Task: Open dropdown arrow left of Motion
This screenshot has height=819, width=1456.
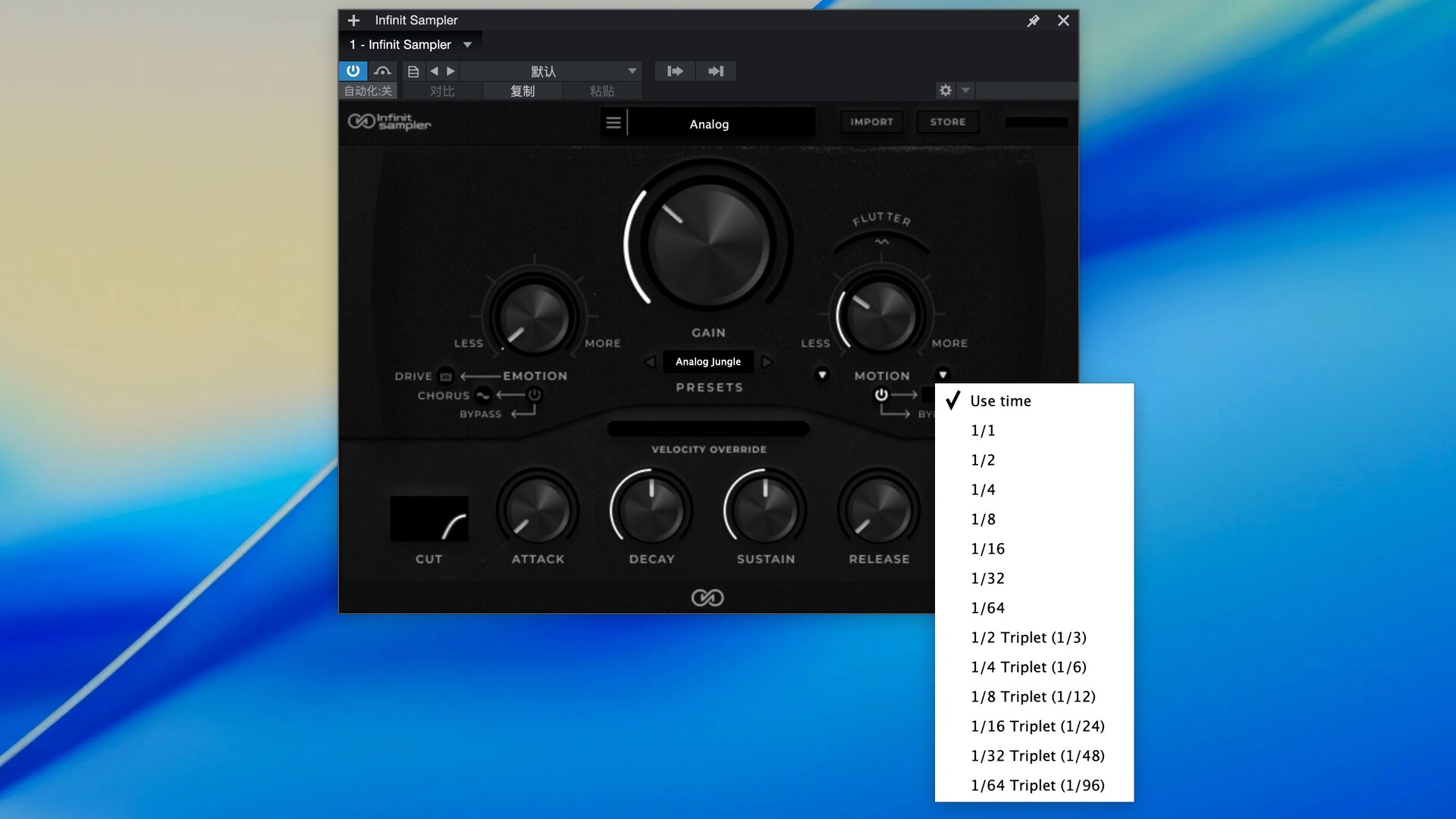Action: click(822, 375)
